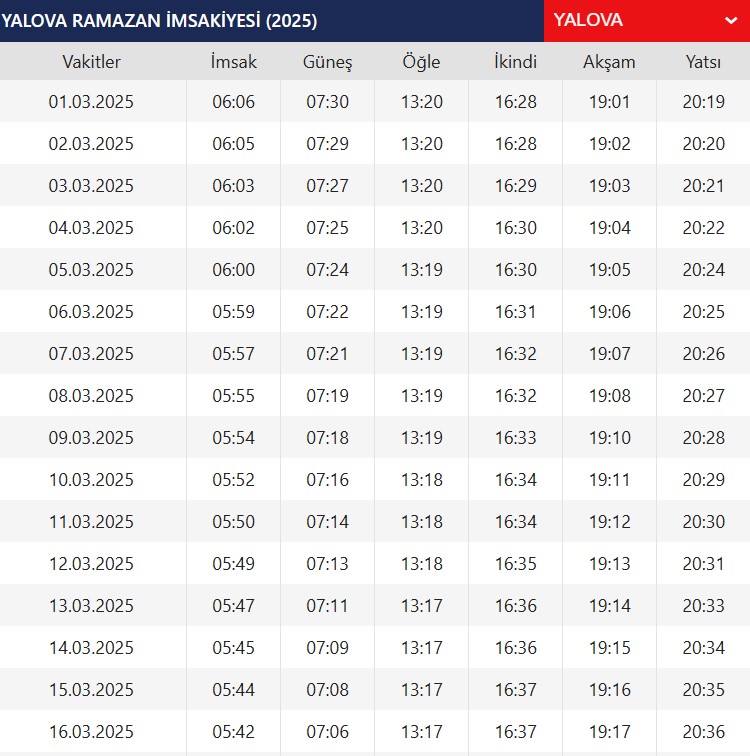Click Akşam time 19:15 for 14.03.2025
Viewport: 750px width, 756px height.
coord(609,648)
